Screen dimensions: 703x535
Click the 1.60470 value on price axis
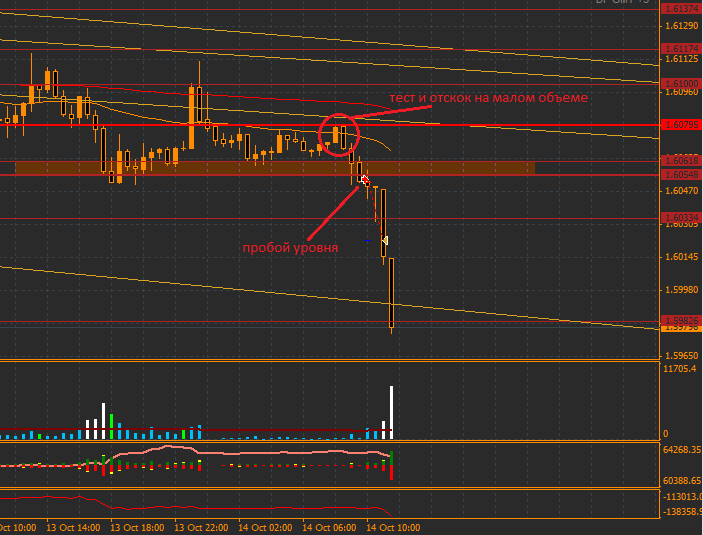click(681, 191)
